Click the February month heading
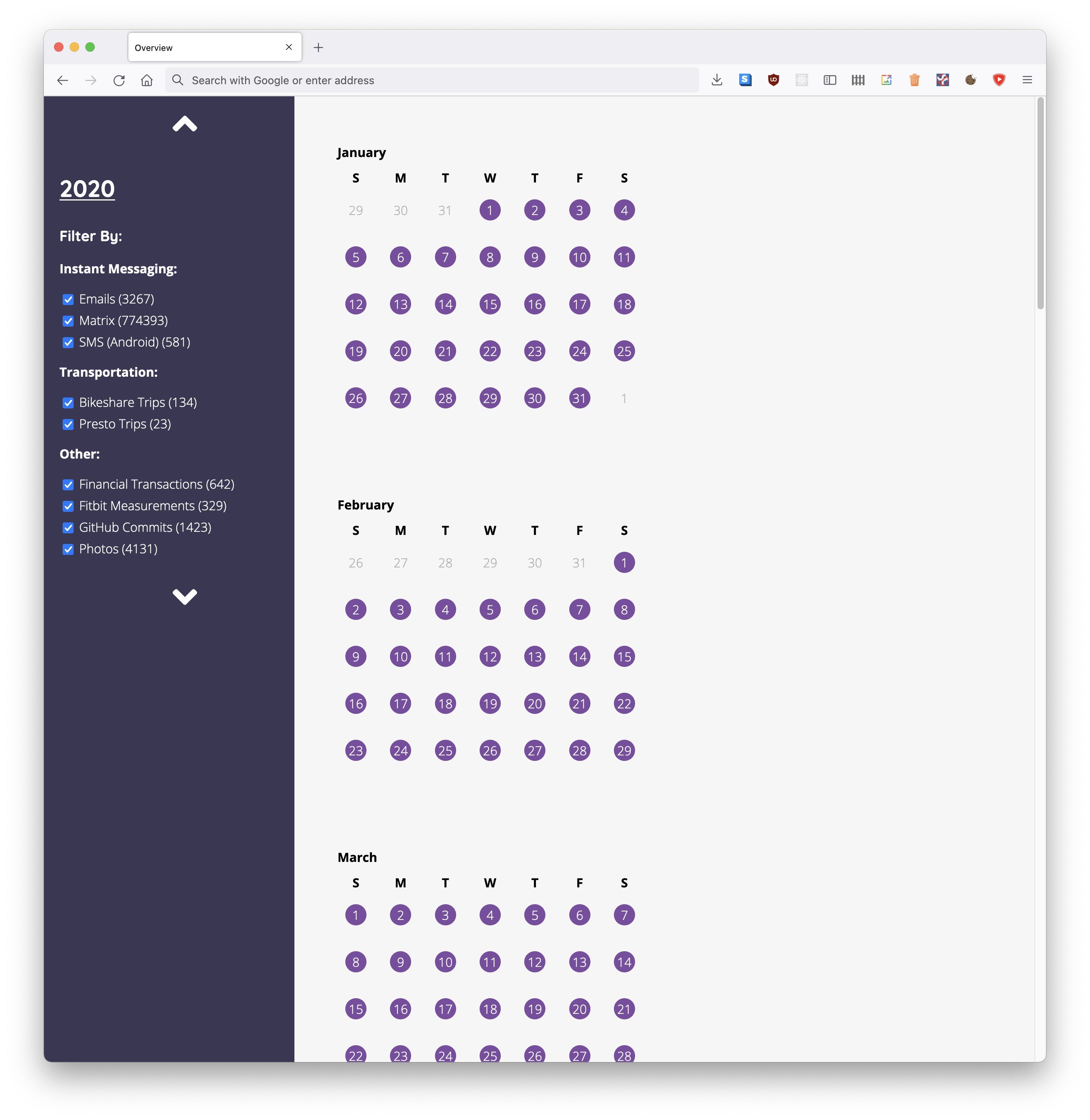 tap(365, 505)
